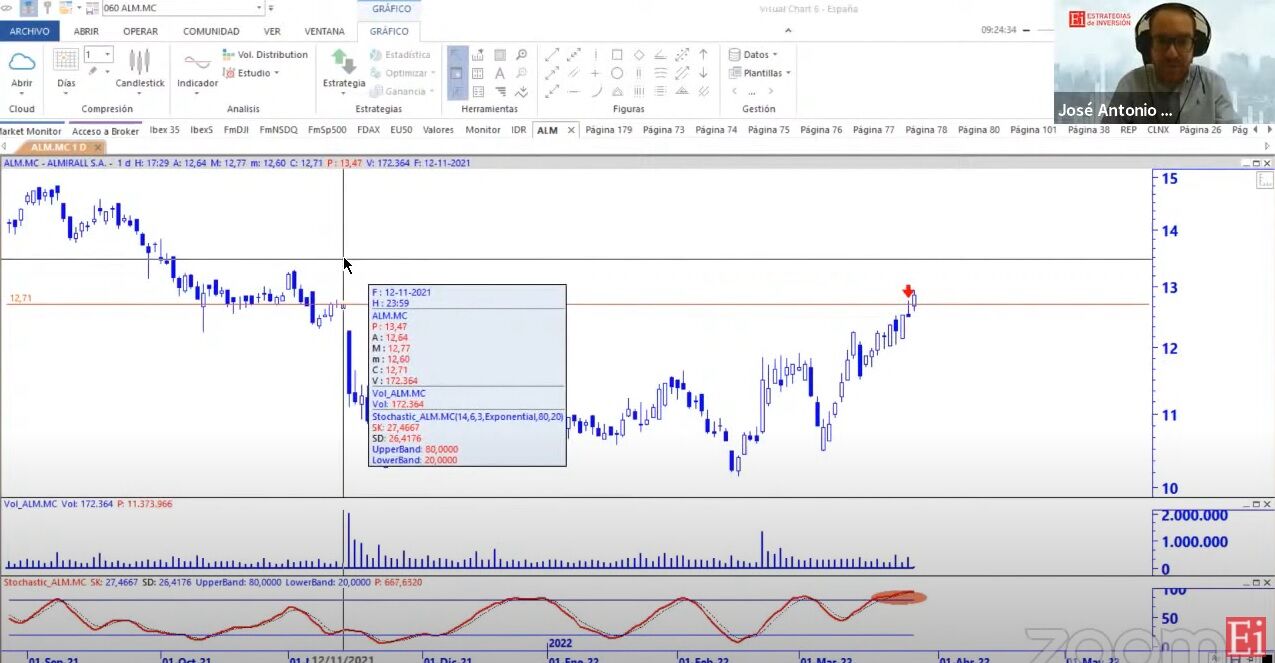Close the ALM page tab
Viewport: 1275px width, 663px height.
(572, 130)
